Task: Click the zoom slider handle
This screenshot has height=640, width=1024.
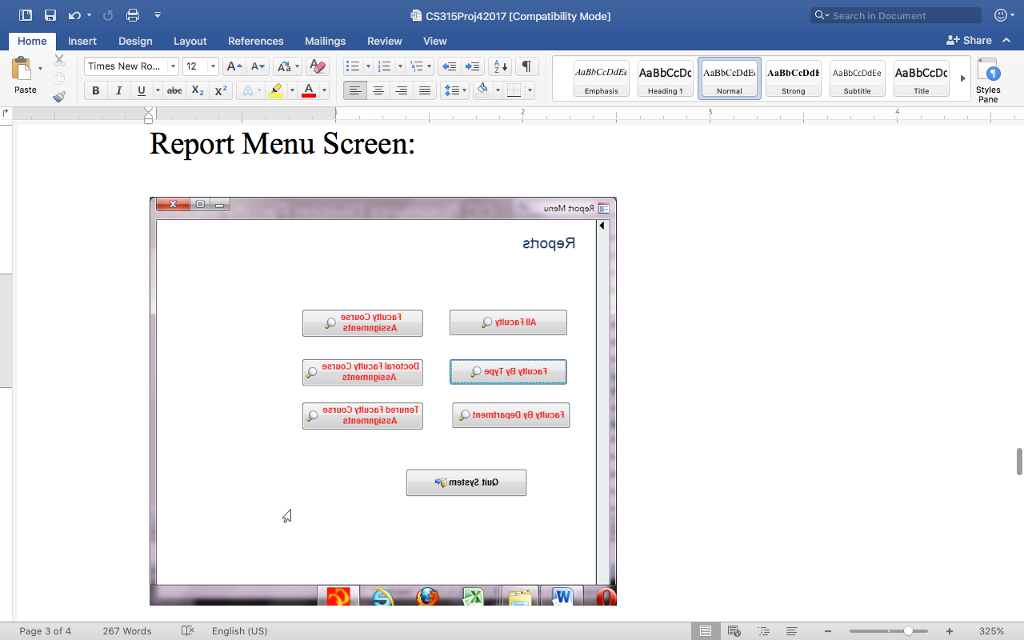Action: (x=908, y=631)
